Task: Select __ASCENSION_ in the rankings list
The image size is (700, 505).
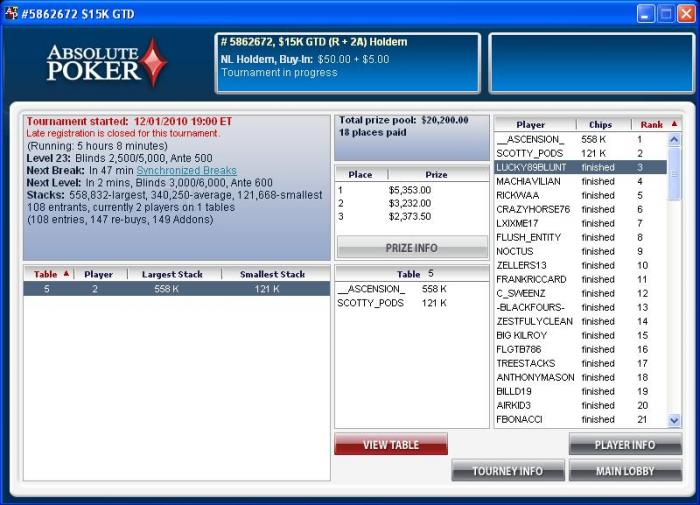Action: click(580, 139)
